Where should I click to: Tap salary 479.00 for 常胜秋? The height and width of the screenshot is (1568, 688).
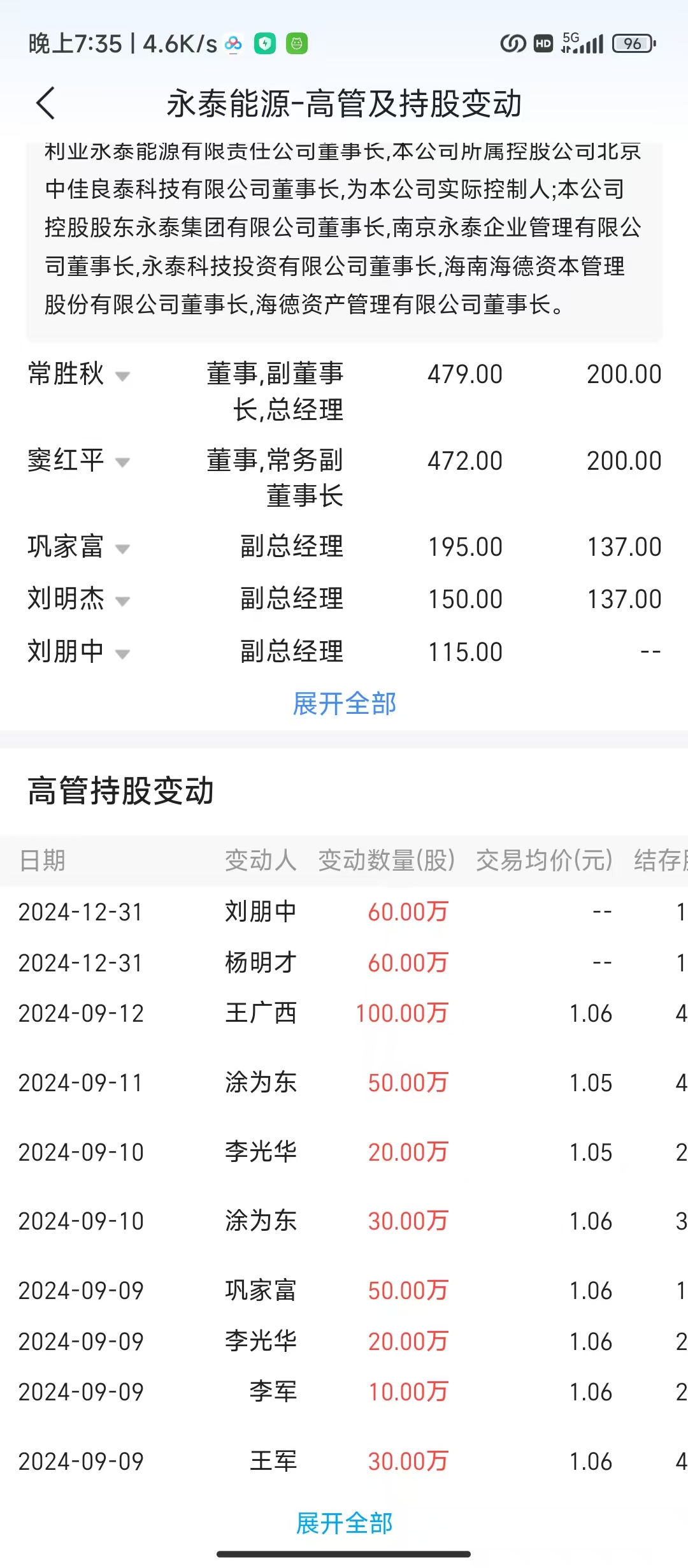(465, 374)
